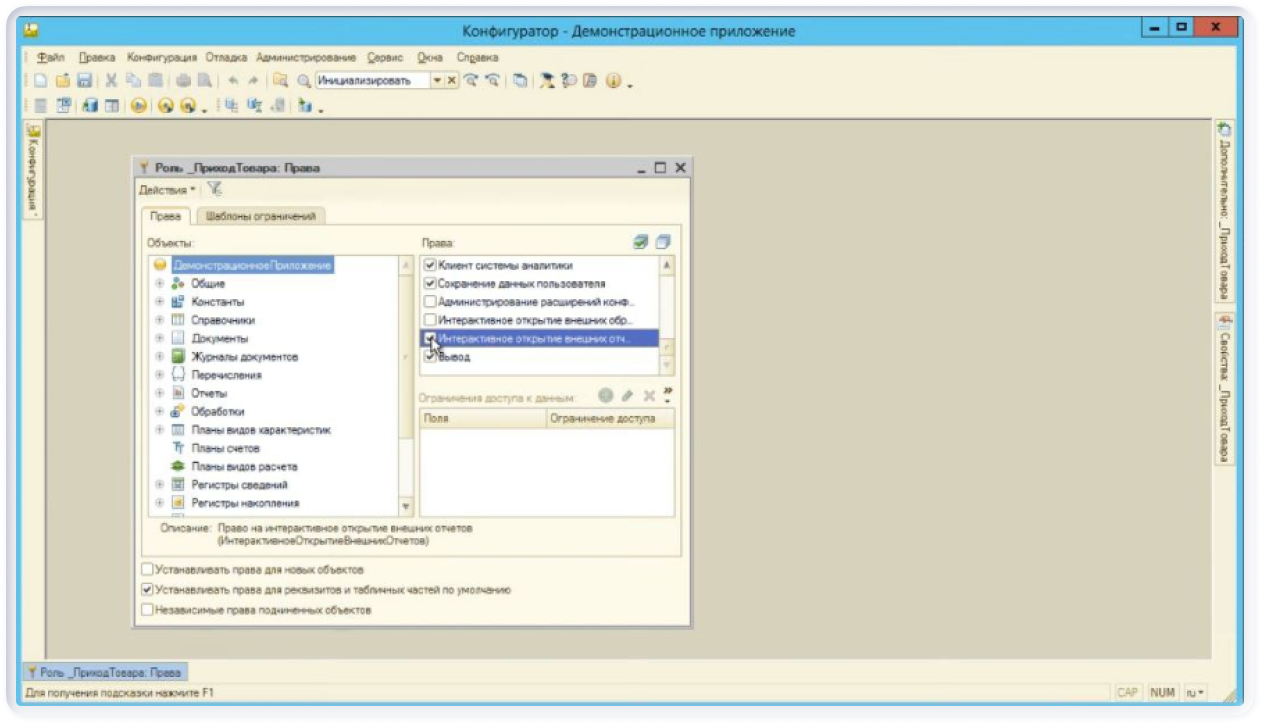
Task: Open the Конфигурация menu
Action: point(162,58)
